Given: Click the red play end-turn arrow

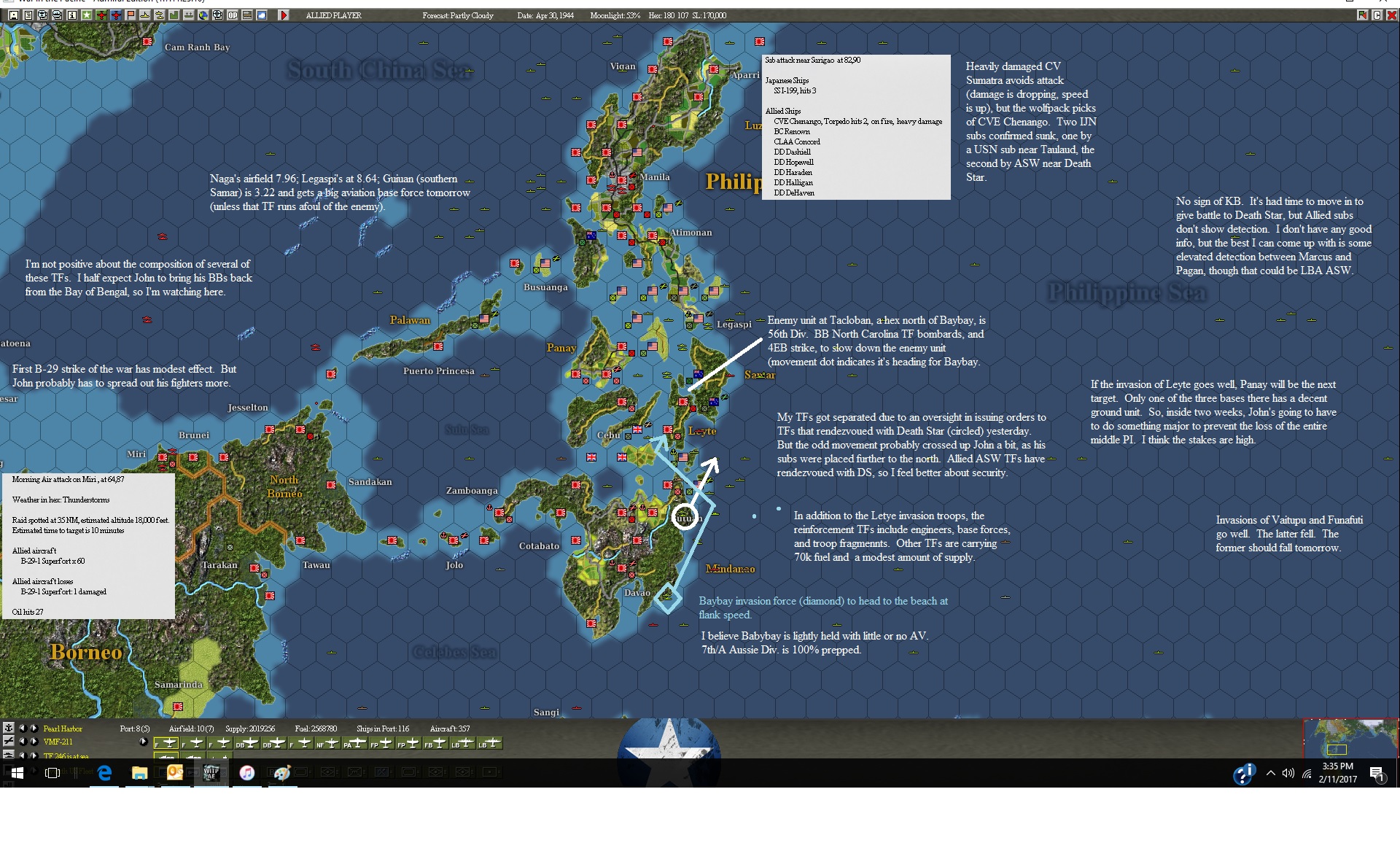Looking at the screenshot, I should coord(284,15).
